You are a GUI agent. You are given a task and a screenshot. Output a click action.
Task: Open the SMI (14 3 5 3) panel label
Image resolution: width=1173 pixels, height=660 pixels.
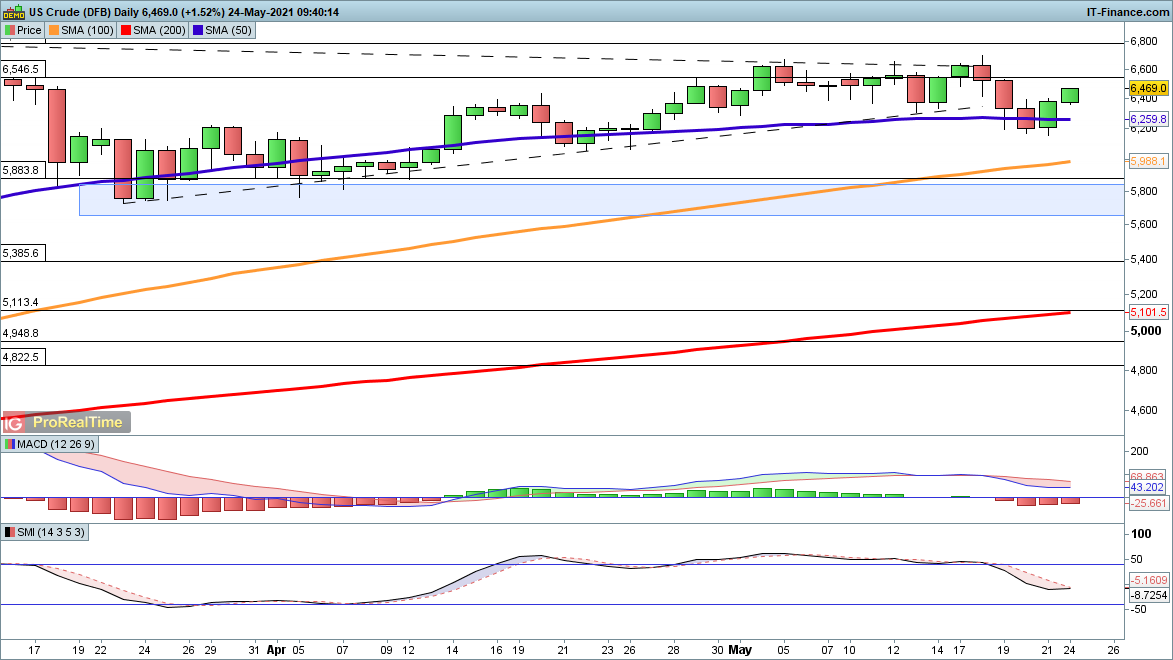pyautogui.click(x=52, y=533)
